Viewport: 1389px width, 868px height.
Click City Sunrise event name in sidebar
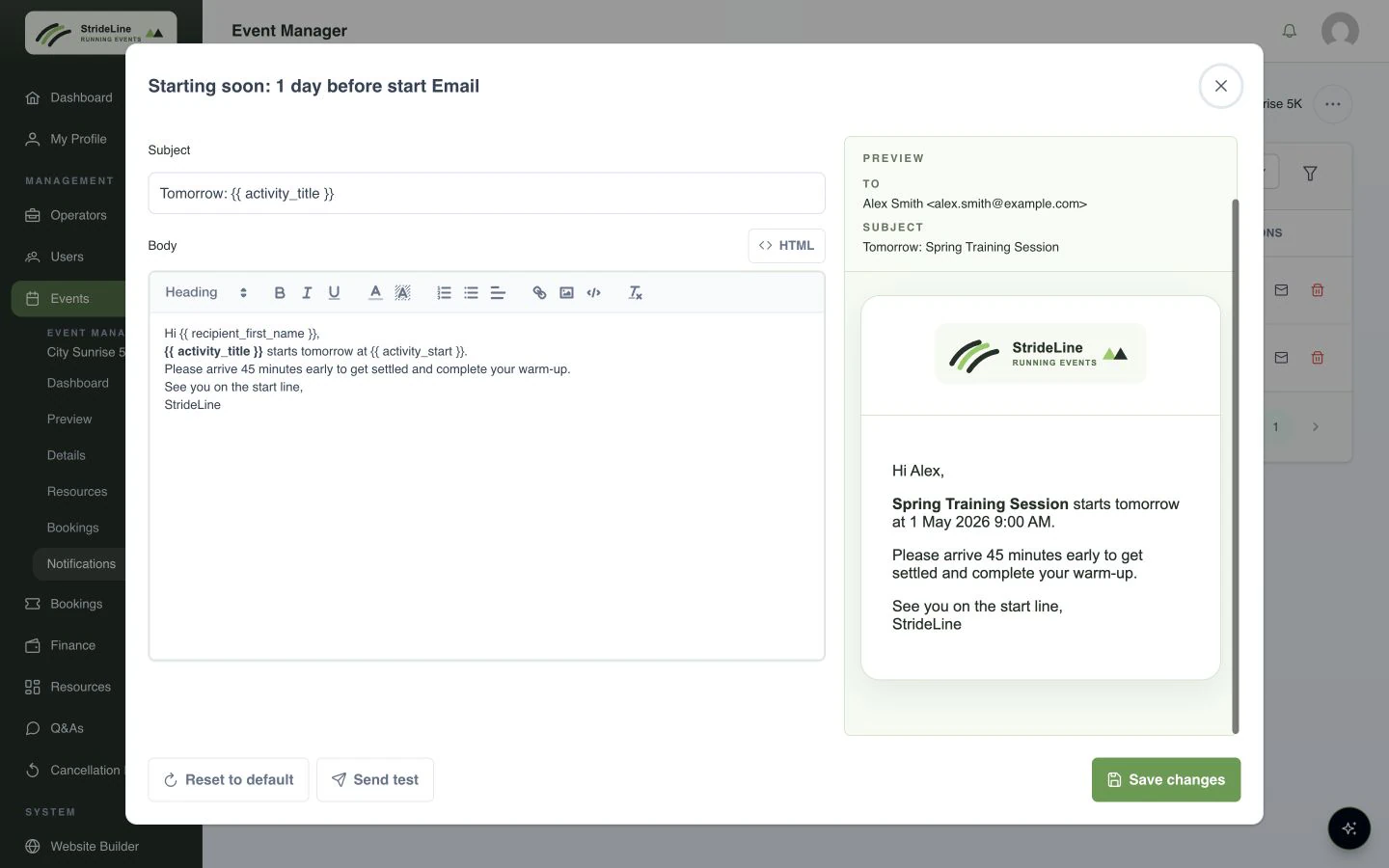click(86, 352)
